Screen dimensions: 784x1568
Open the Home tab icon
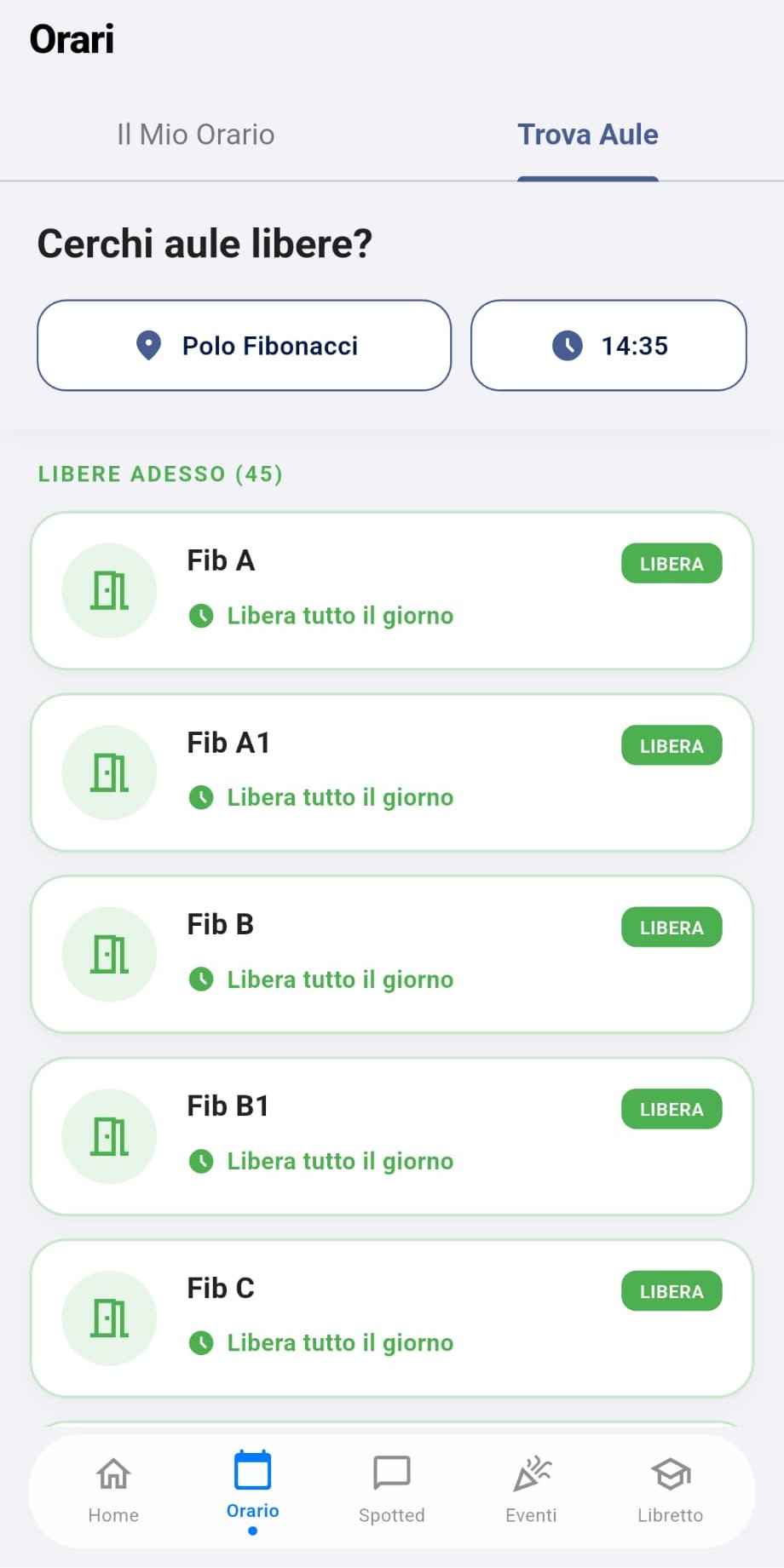click(113, 1473)
